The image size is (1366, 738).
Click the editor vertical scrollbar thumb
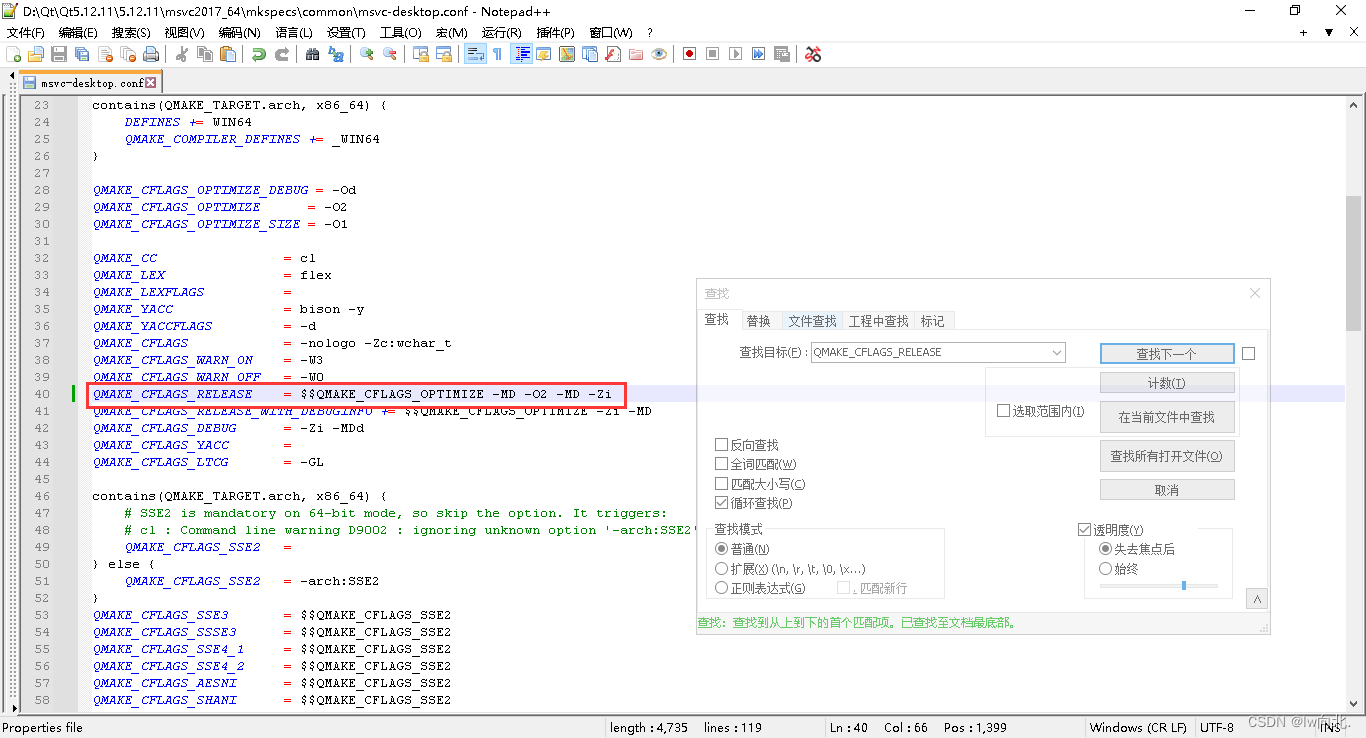click(1353, 263)
